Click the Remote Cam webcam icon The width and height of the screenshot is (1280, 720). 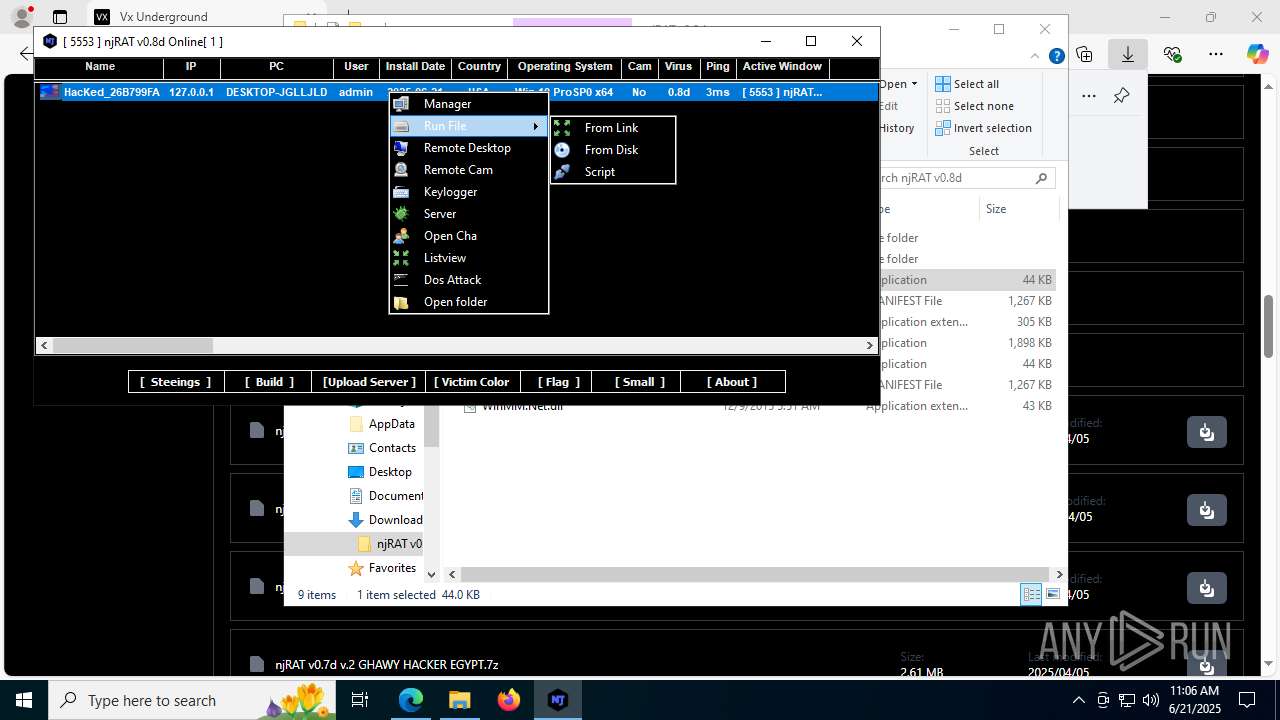tap(401, 170)
